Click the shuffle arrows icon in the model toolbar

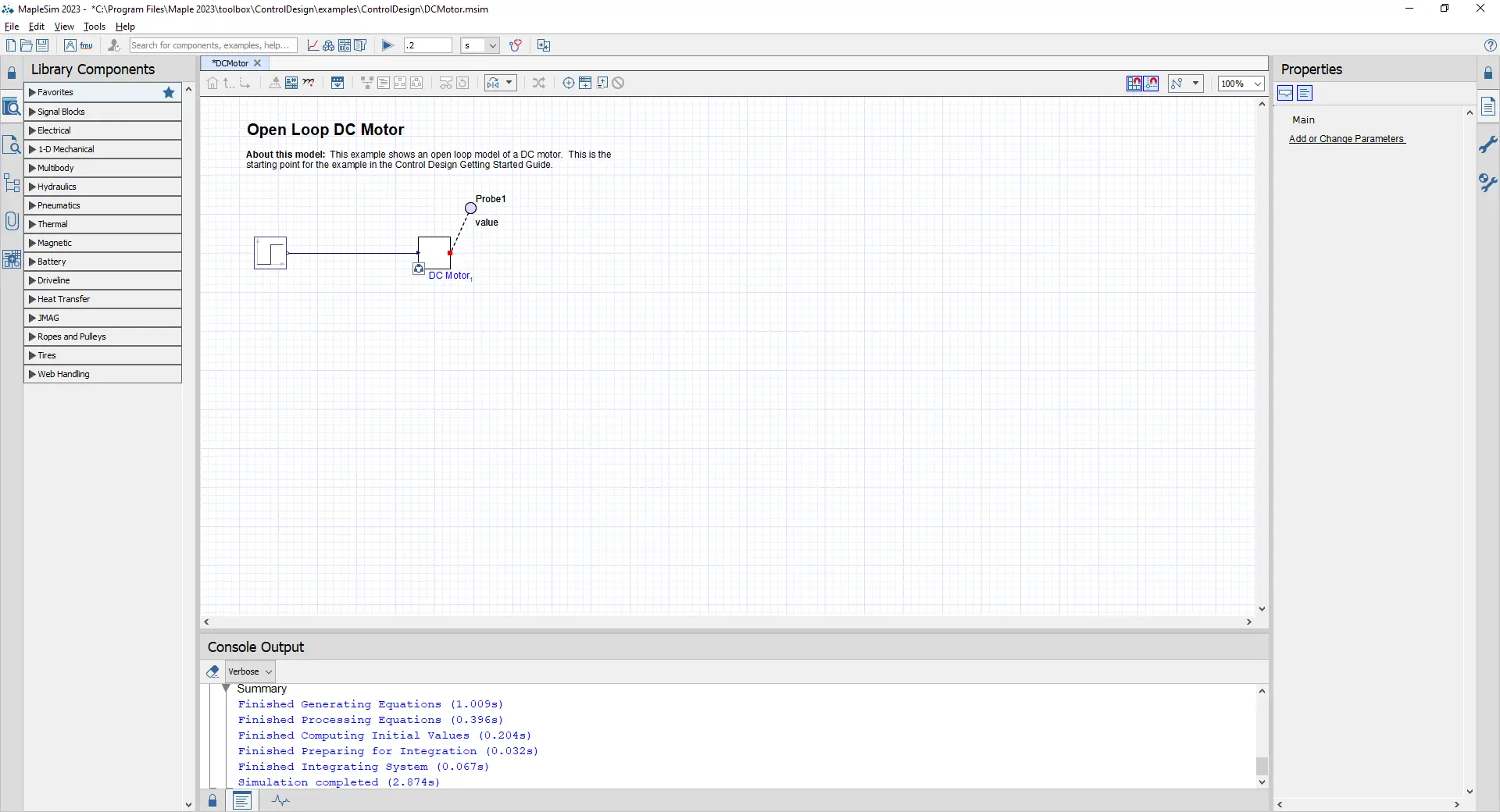539,83
